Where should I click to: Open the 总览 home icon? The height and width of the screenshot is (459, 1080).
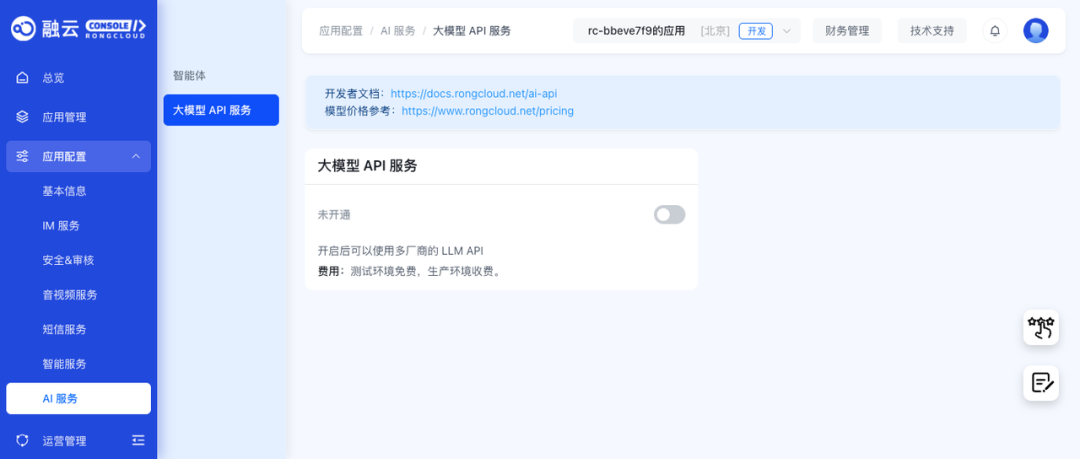(22, 78)
